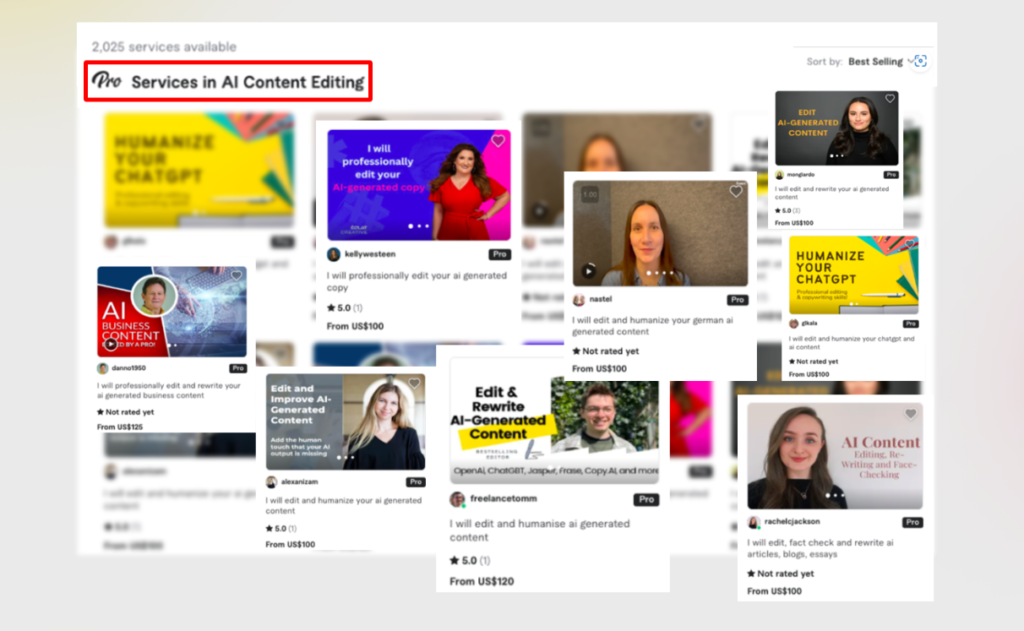This screenshot has width=1024, height=631.
Task: Click the 5.0 rating on kellywesteen's gig
Action: (x=344, y=308)
